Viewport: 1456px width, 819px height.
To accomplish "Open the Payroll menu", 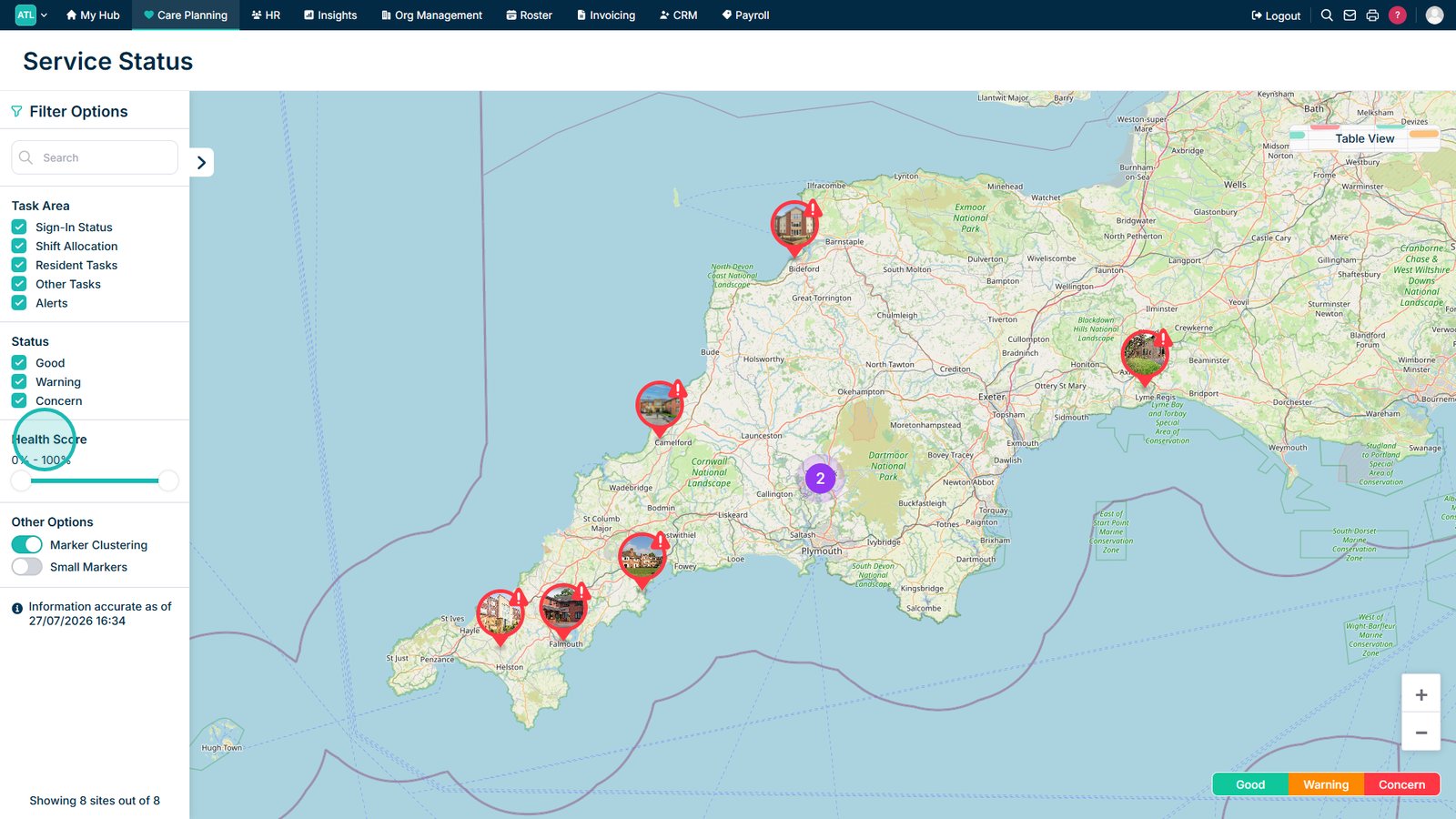I will click(745, 15).
